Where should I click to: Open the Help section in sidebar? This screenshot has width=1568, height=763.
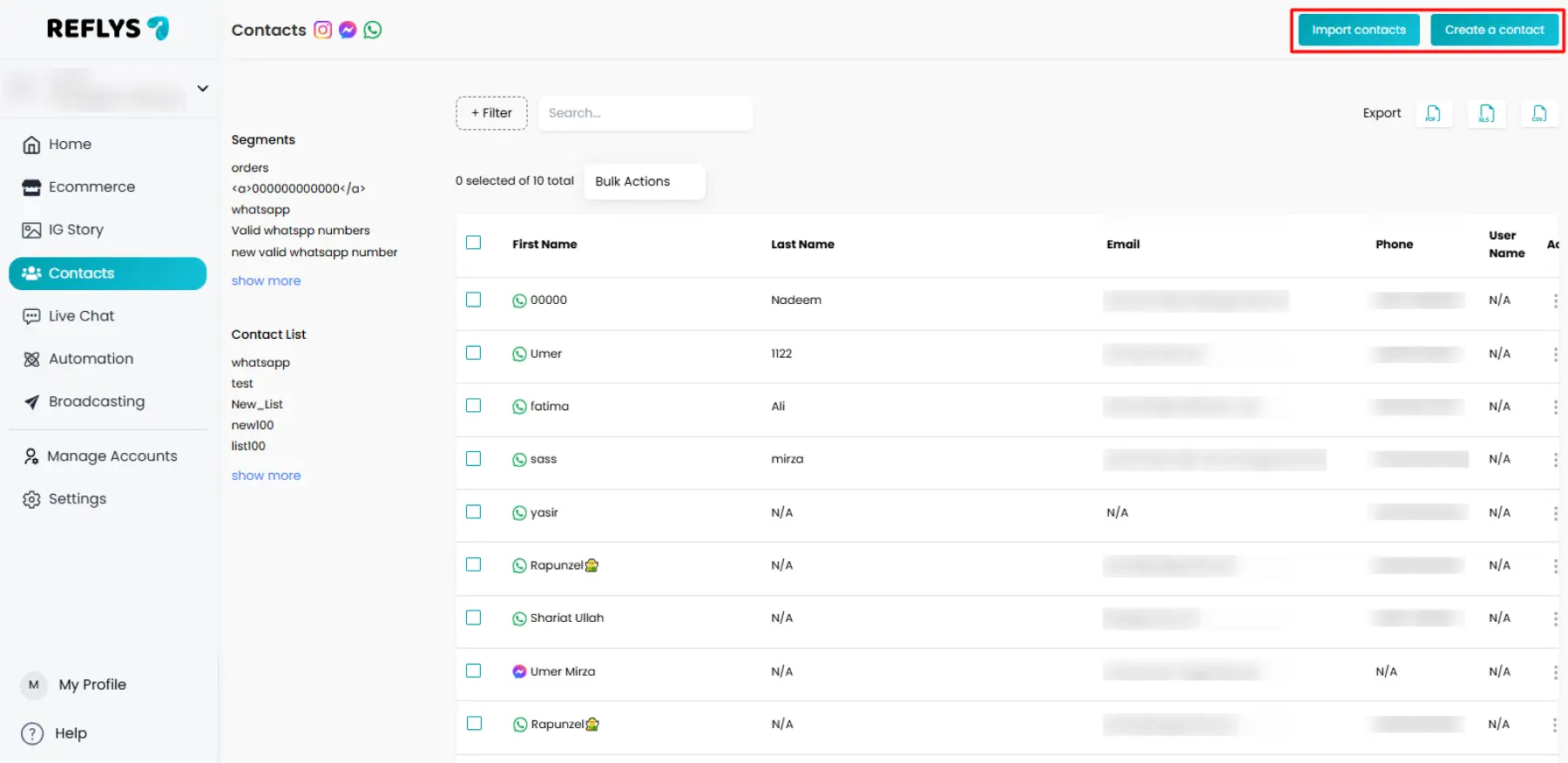point(70,733)
